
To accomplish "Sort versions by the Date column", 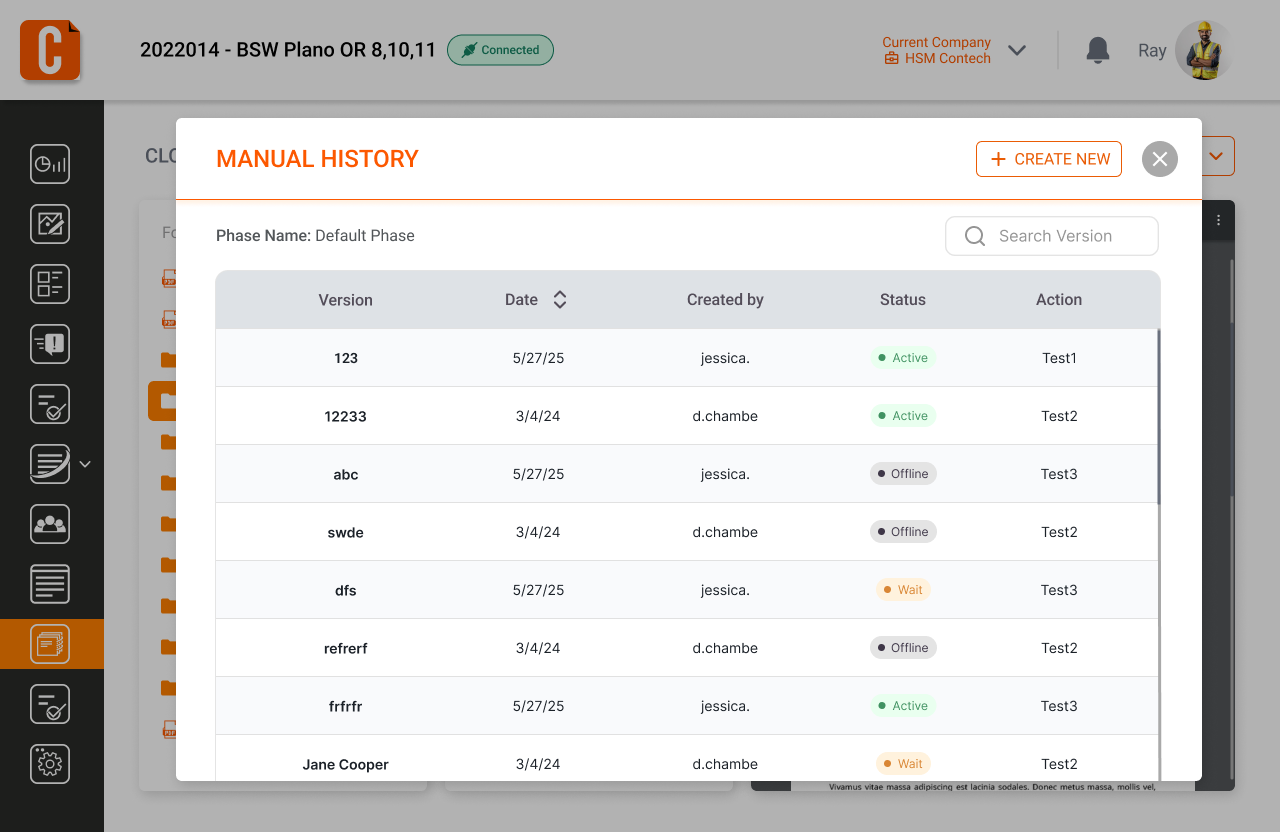I will (x=559, y=300).
